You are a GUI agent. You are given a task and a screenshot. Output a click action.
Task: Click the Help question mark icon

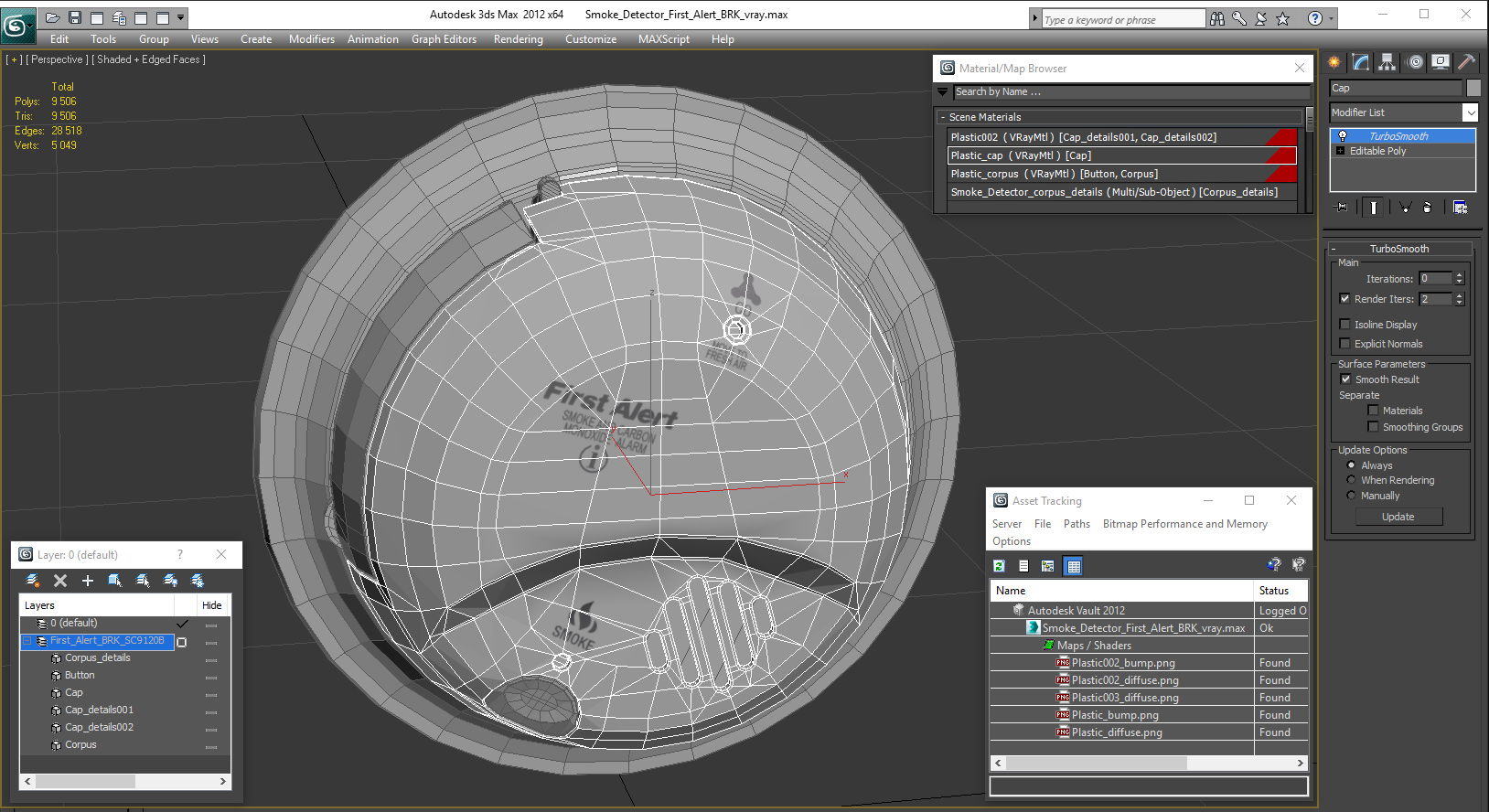coord(1315,18)
